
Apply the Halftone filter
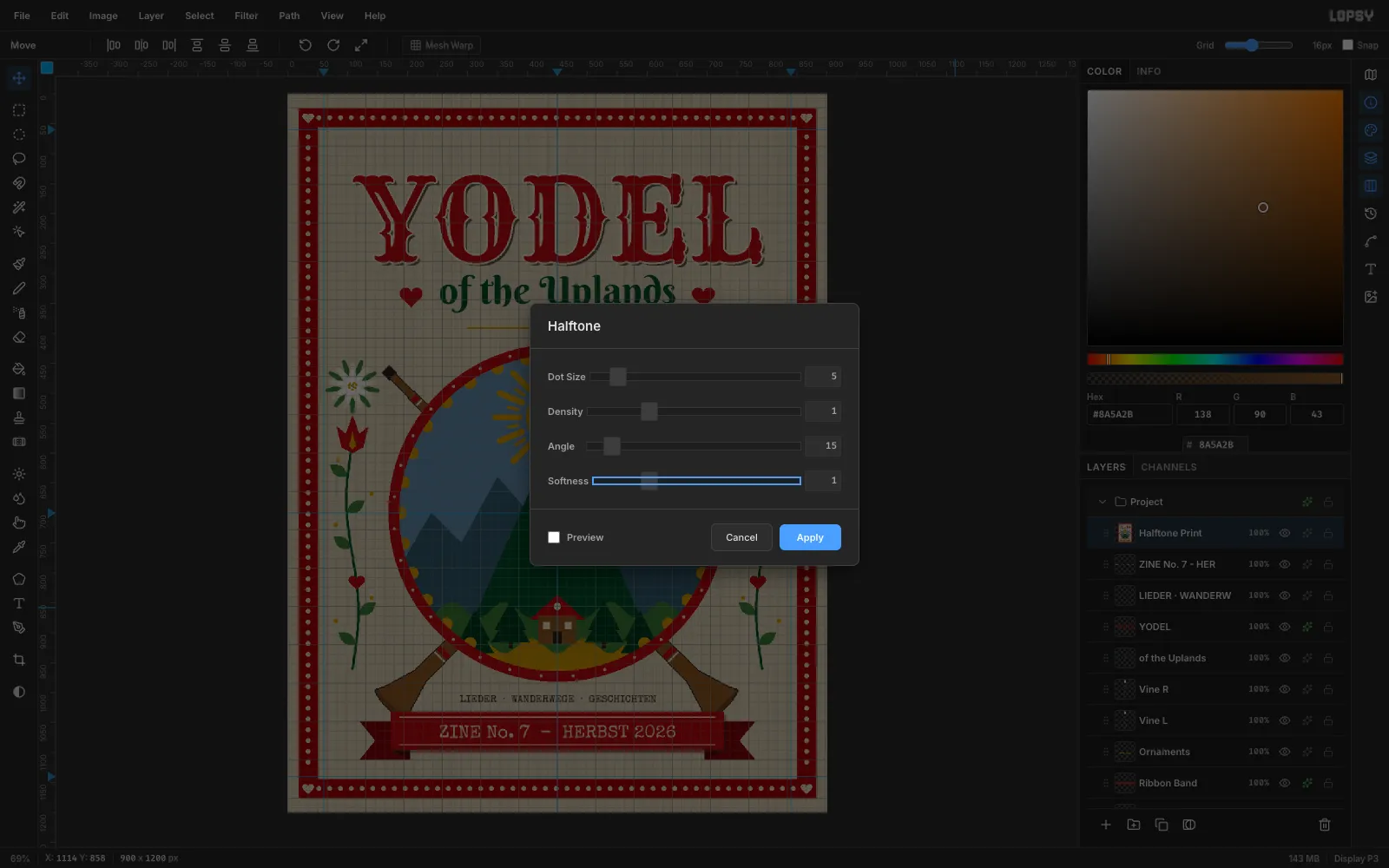[810, 537]
